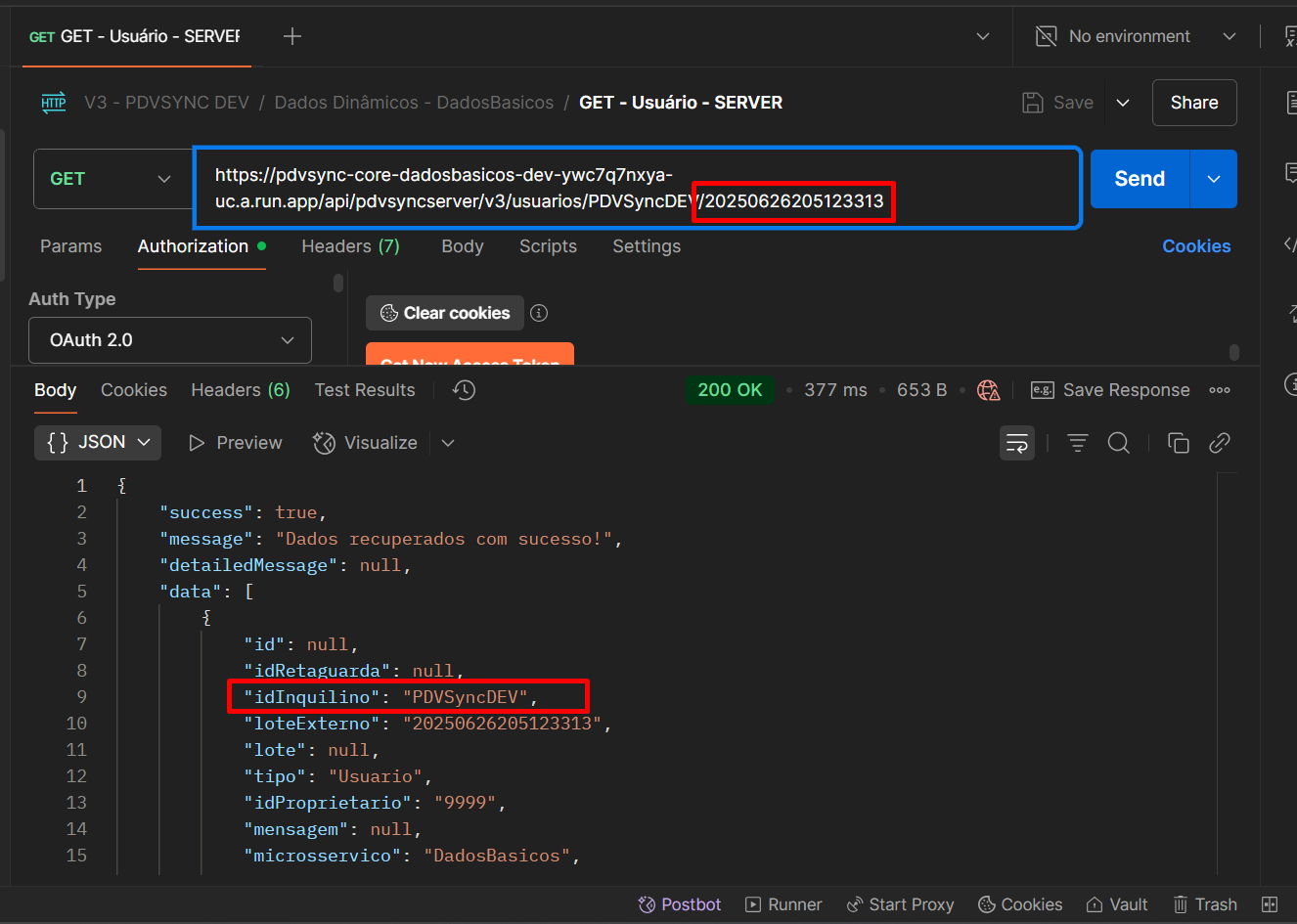Open the Postbot assistant

click(680, 904)
